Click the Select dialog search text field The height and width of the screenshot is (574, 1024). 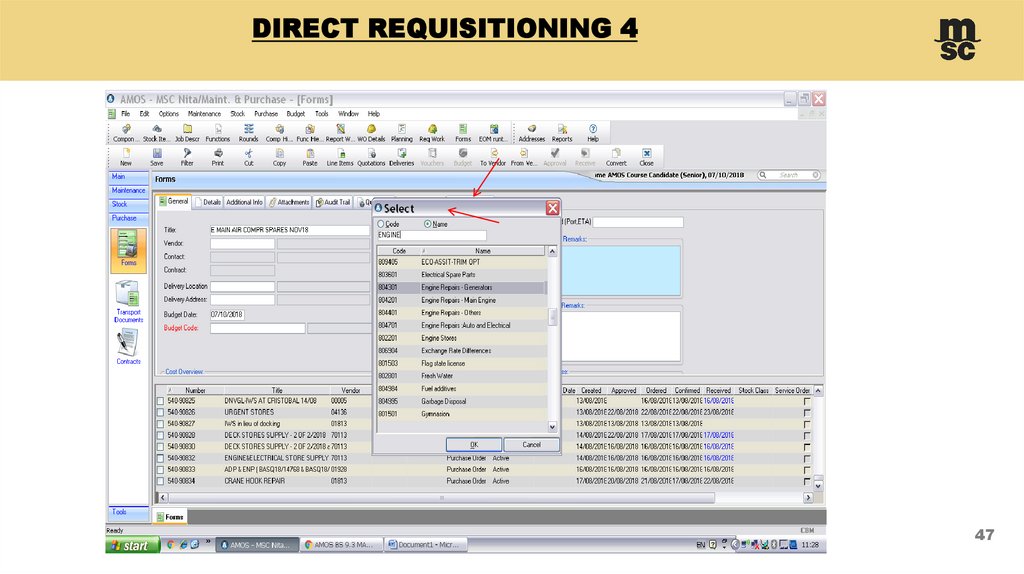coord(432,235)
